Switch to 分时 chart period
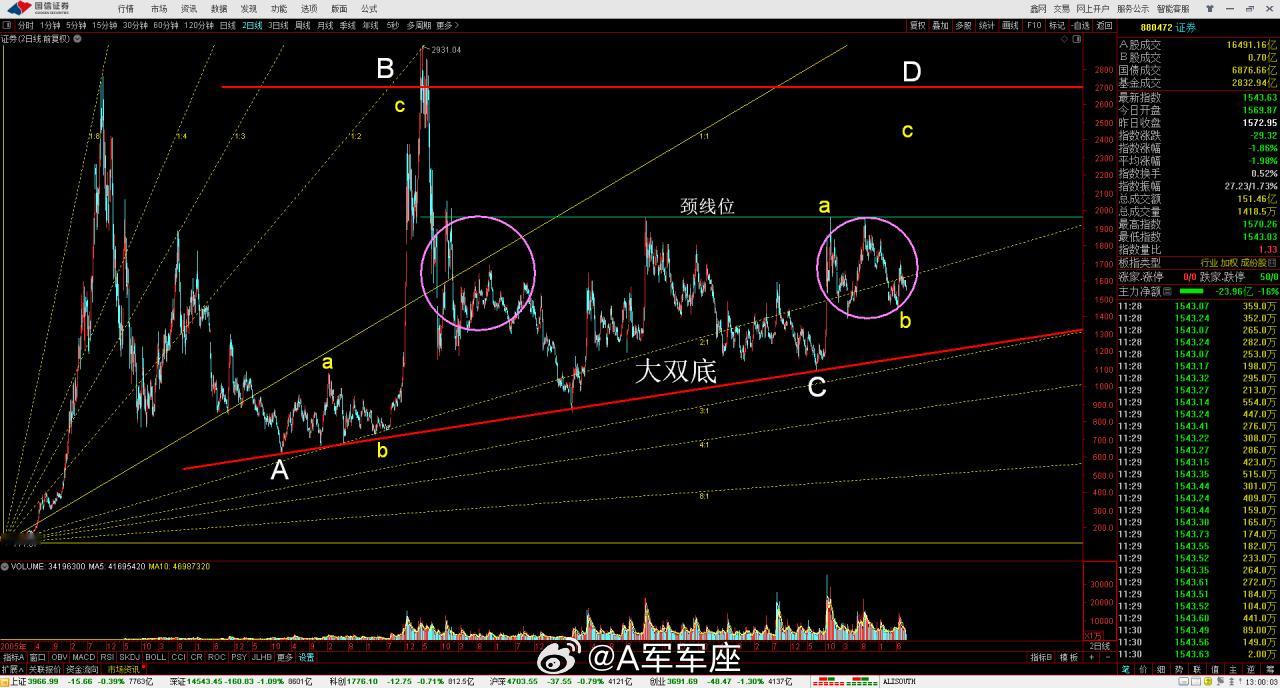Viewport: 1280px width, 688px height. [x=26, y=25]
